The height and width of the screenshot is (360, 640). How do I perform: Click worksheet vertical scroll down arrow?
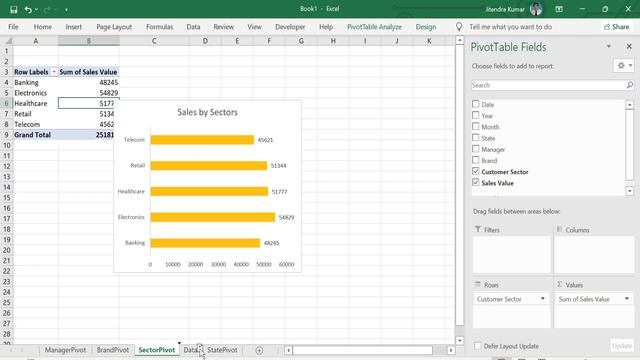(460, 340)
